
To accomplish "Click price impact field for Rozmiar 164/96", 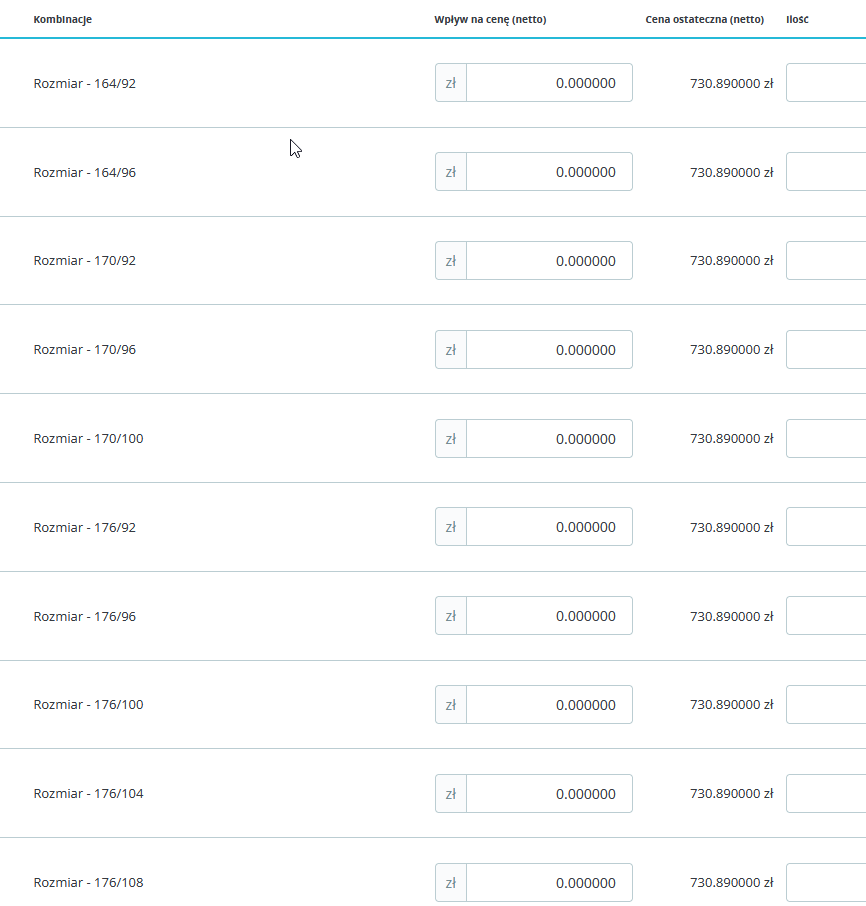I will pos(549,172).
